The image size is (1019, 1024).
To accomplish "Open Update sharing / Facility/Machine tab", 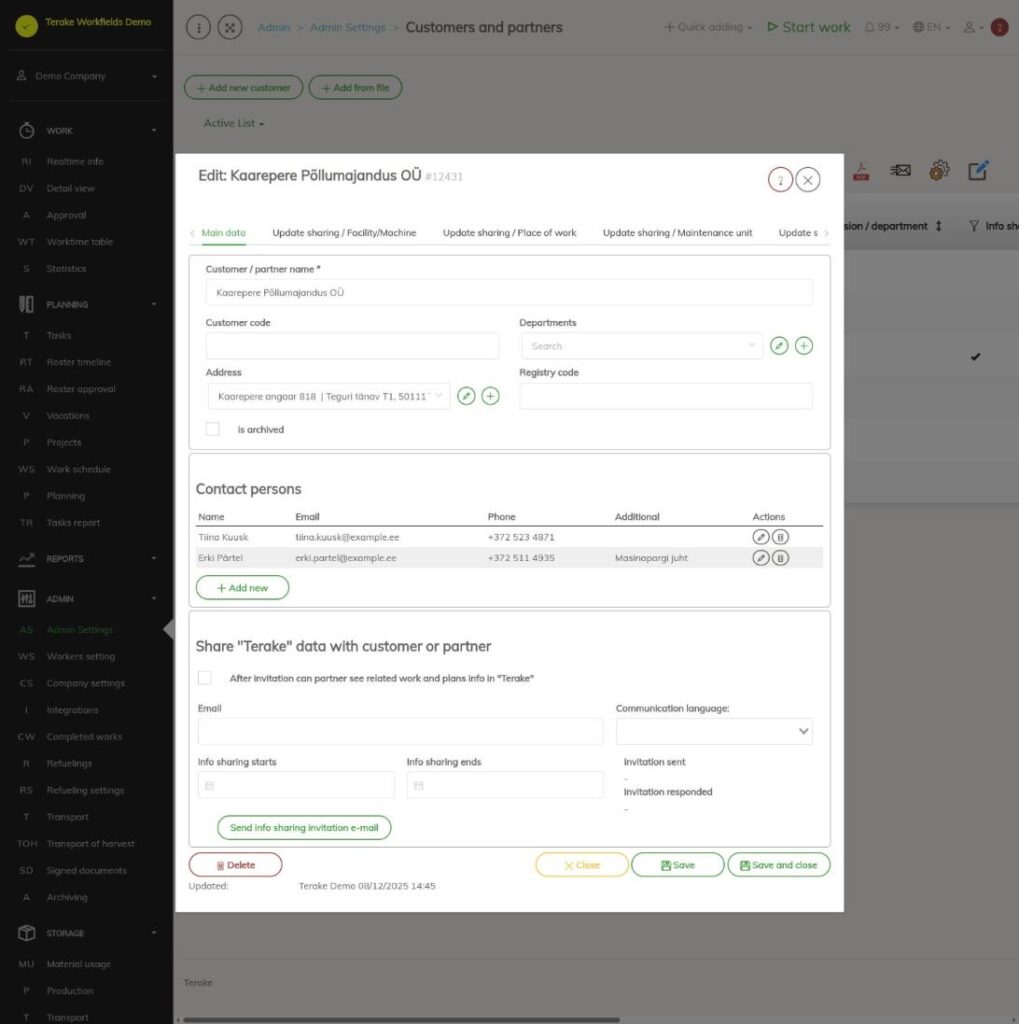I will (x=344, y=232).
